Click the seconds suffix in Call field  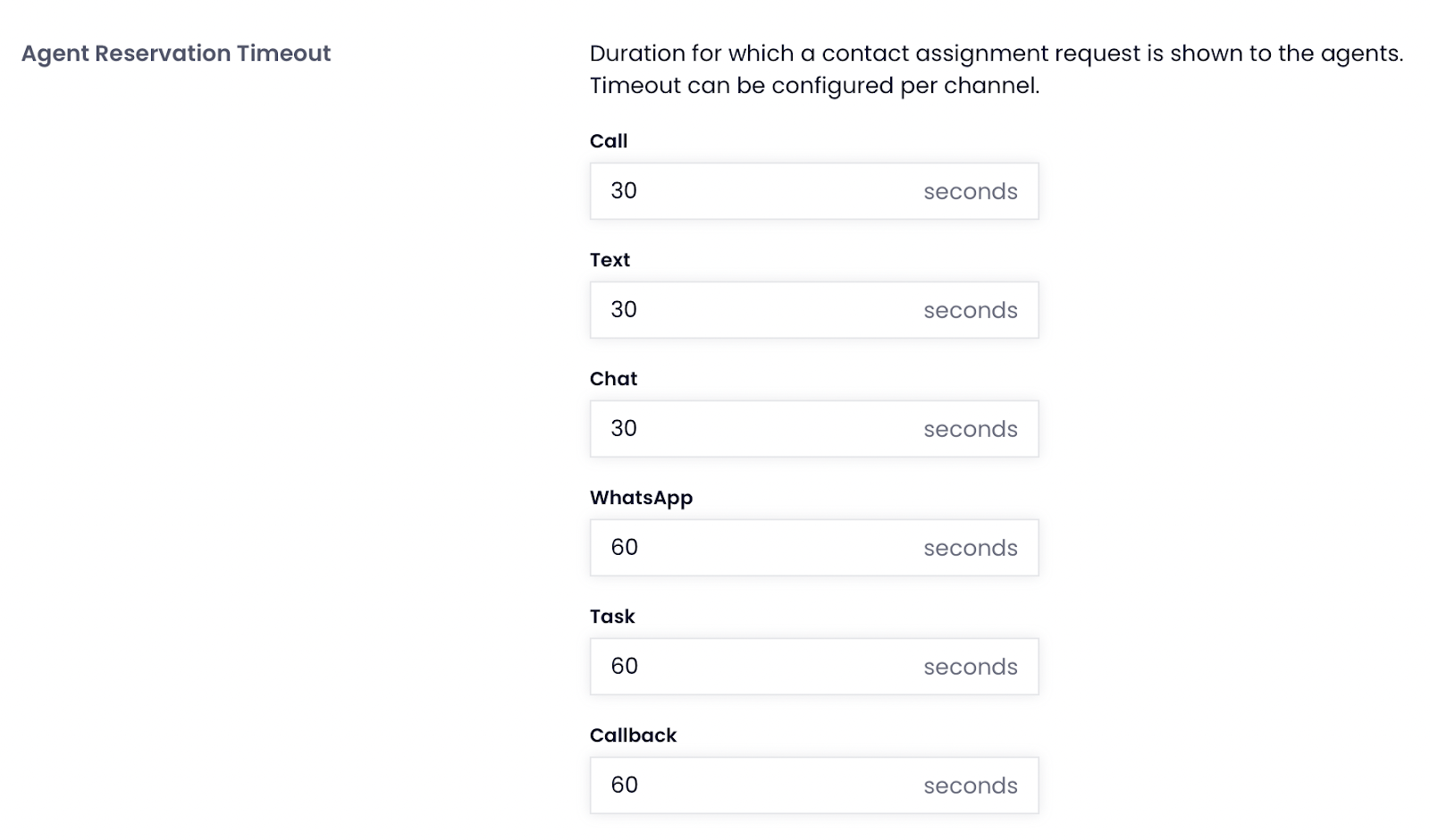pos(971,191)
